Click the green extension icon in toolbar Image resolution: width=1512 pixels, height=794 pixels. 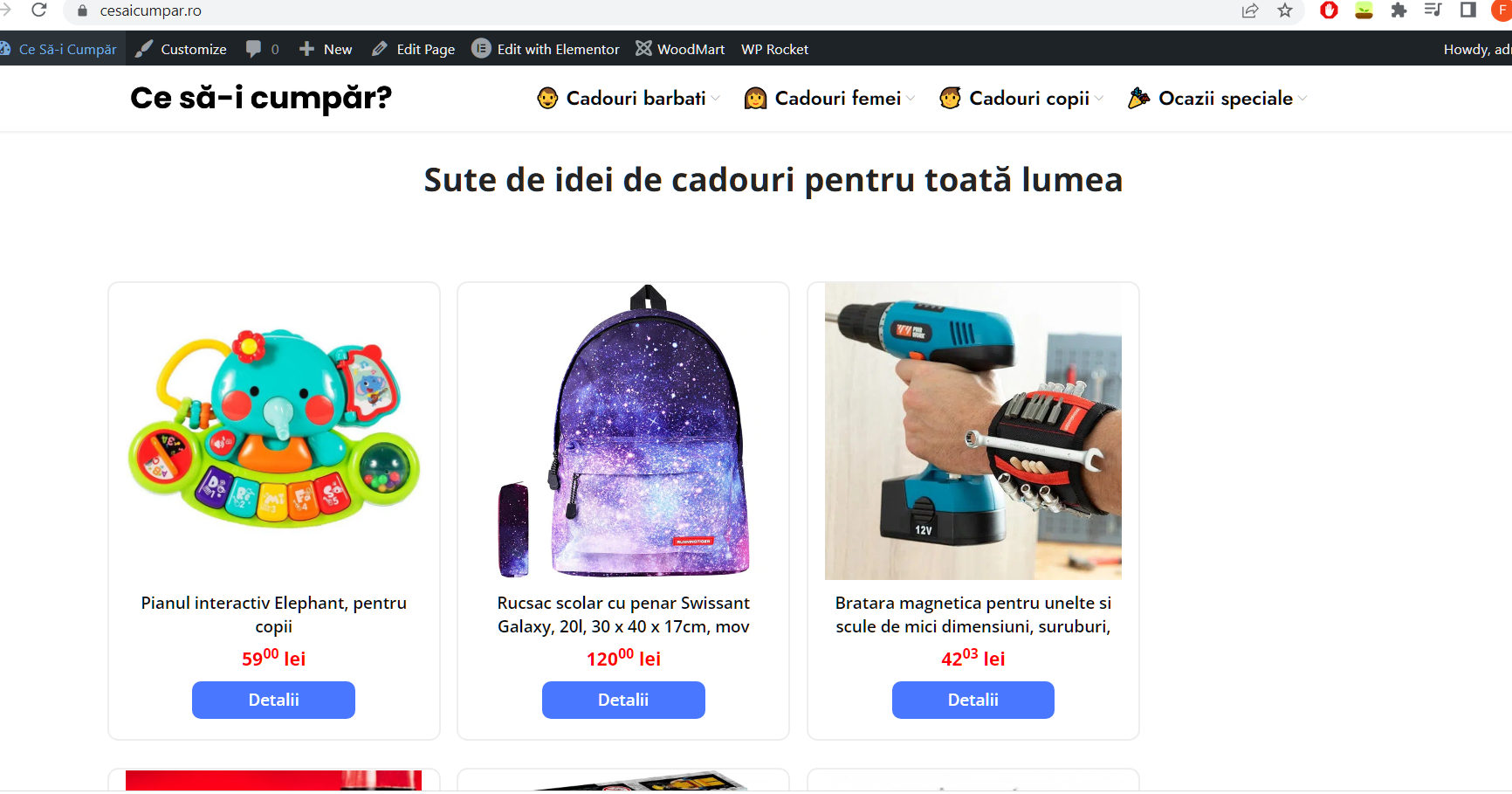coord(1364,10)
